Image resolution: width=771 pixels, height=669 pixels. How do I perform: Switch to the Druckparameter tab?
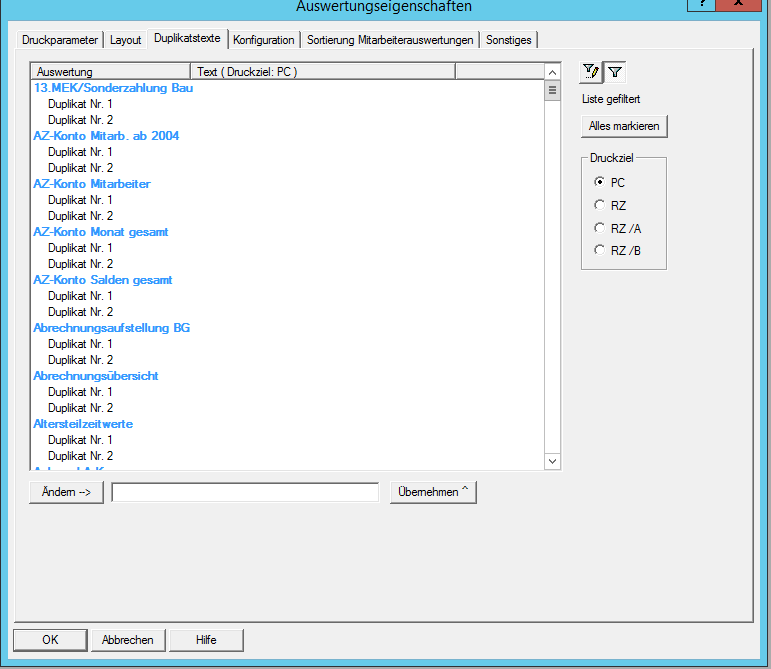pyautogui.click(x=60, y=40)
